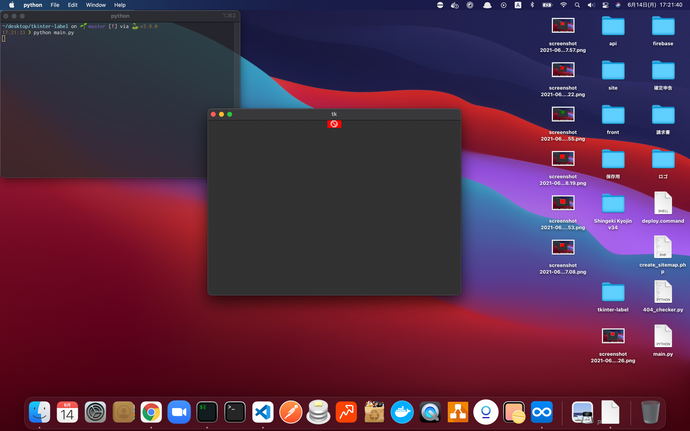Select screenshot ending 7.08.png thumbnail

click(x=563, y=247)
